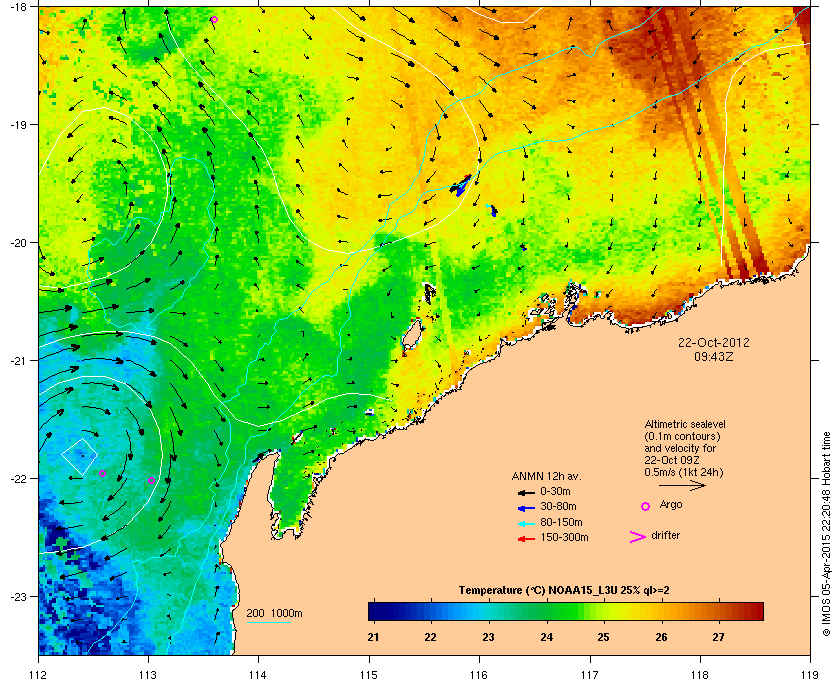Click the 0.5m/s velocity scale arrow
Screen dimensions: 840x680
click(x=682, y=485)
